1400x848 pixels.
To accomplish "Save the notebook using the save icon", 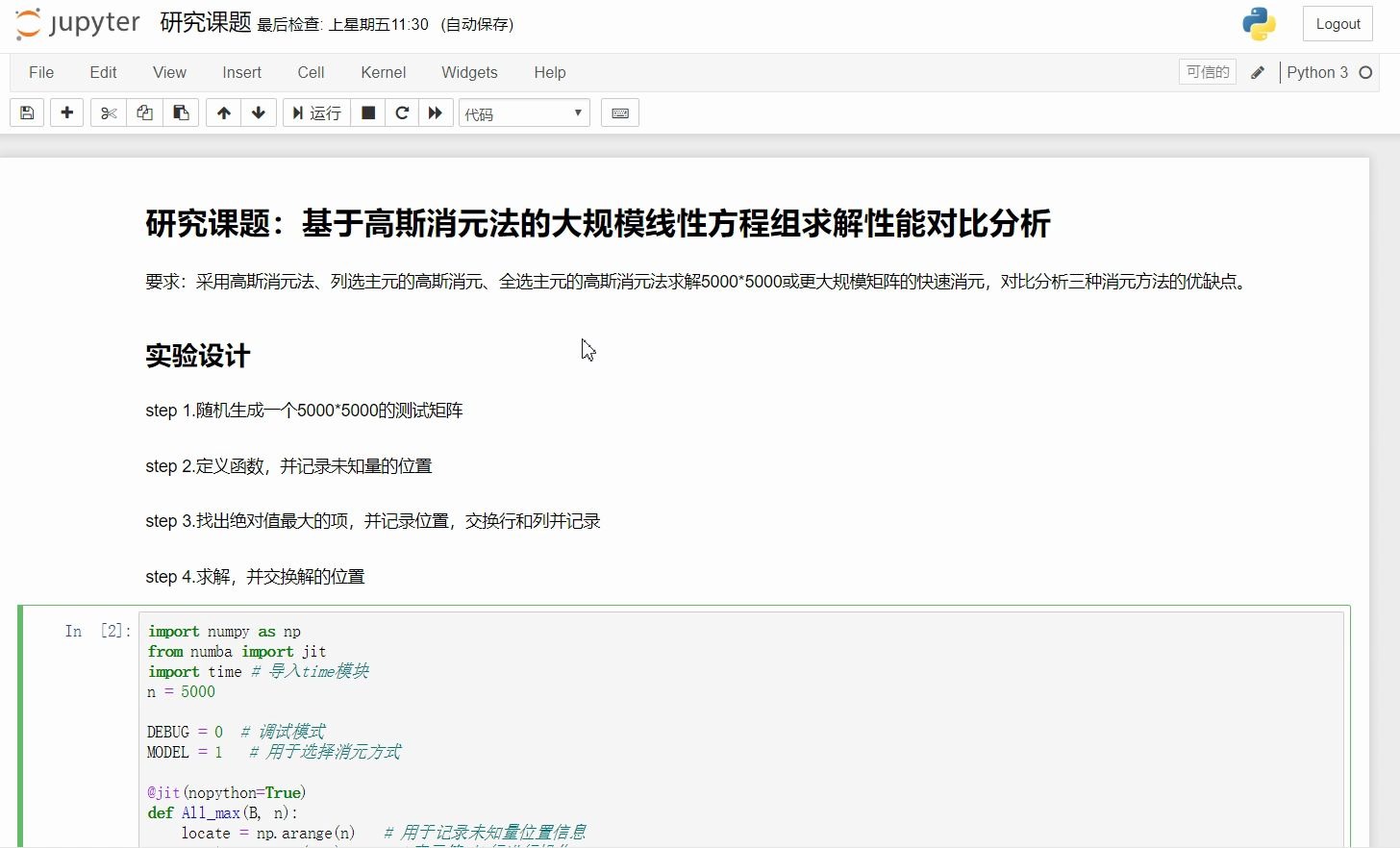I will click(x=26, y=112).
